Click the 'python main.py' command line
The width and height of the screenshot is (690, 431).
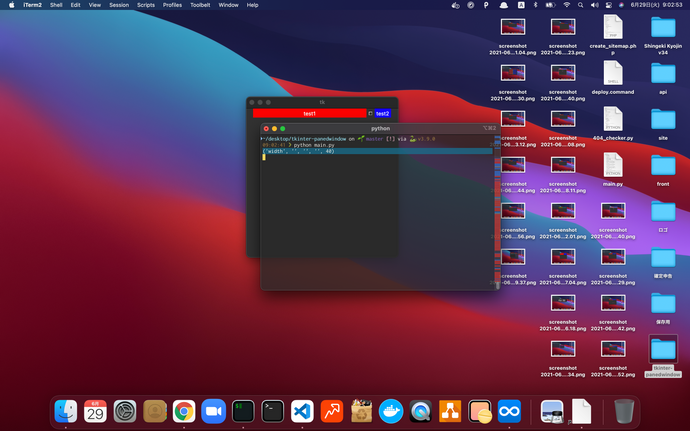(x=314, y=145)
